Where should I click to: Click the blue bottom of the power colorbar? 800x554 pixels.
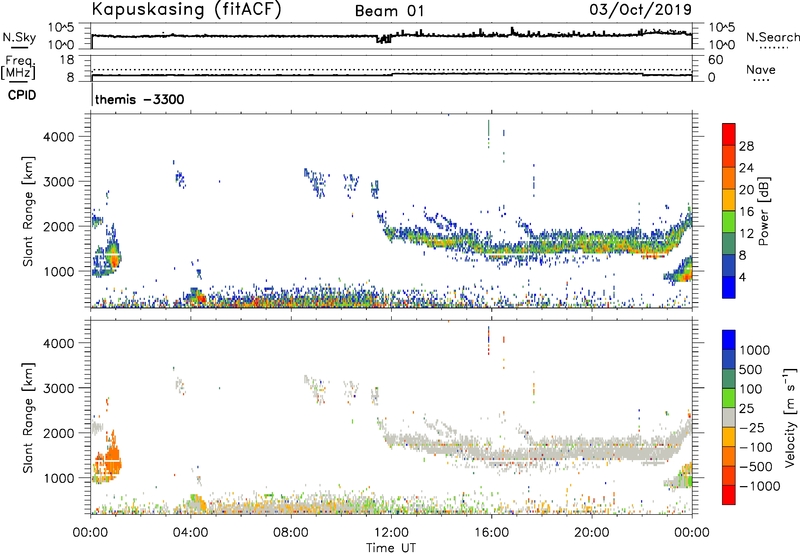point(729,287)
